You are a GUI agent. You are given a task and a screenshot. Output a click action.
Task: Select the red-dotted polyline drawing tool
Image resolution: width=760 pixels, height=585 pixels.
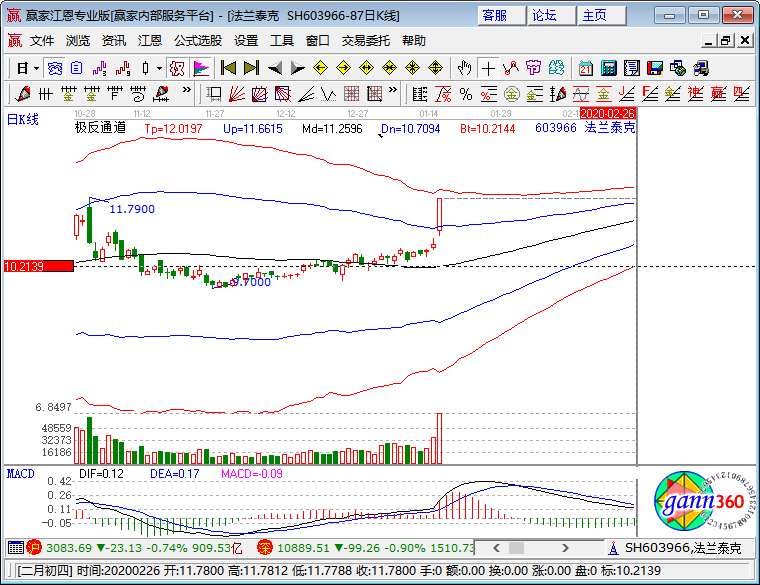pos(510,68)
